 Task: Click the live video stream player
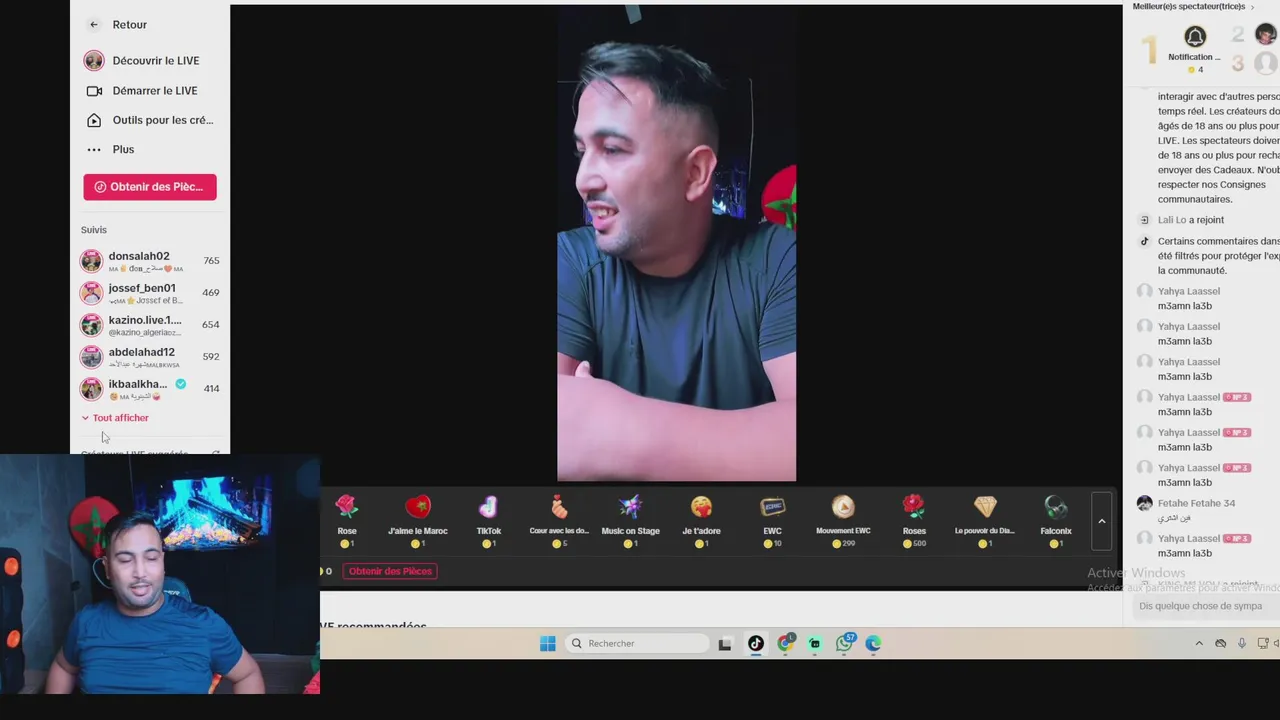[677, 244]
